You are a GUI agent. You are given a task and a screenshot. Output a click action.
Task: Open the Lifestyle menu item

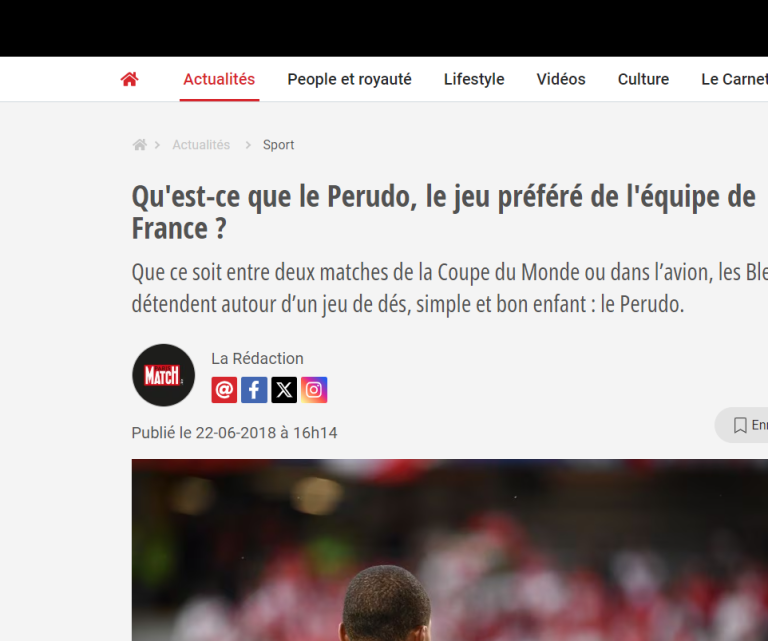point(474,79)
